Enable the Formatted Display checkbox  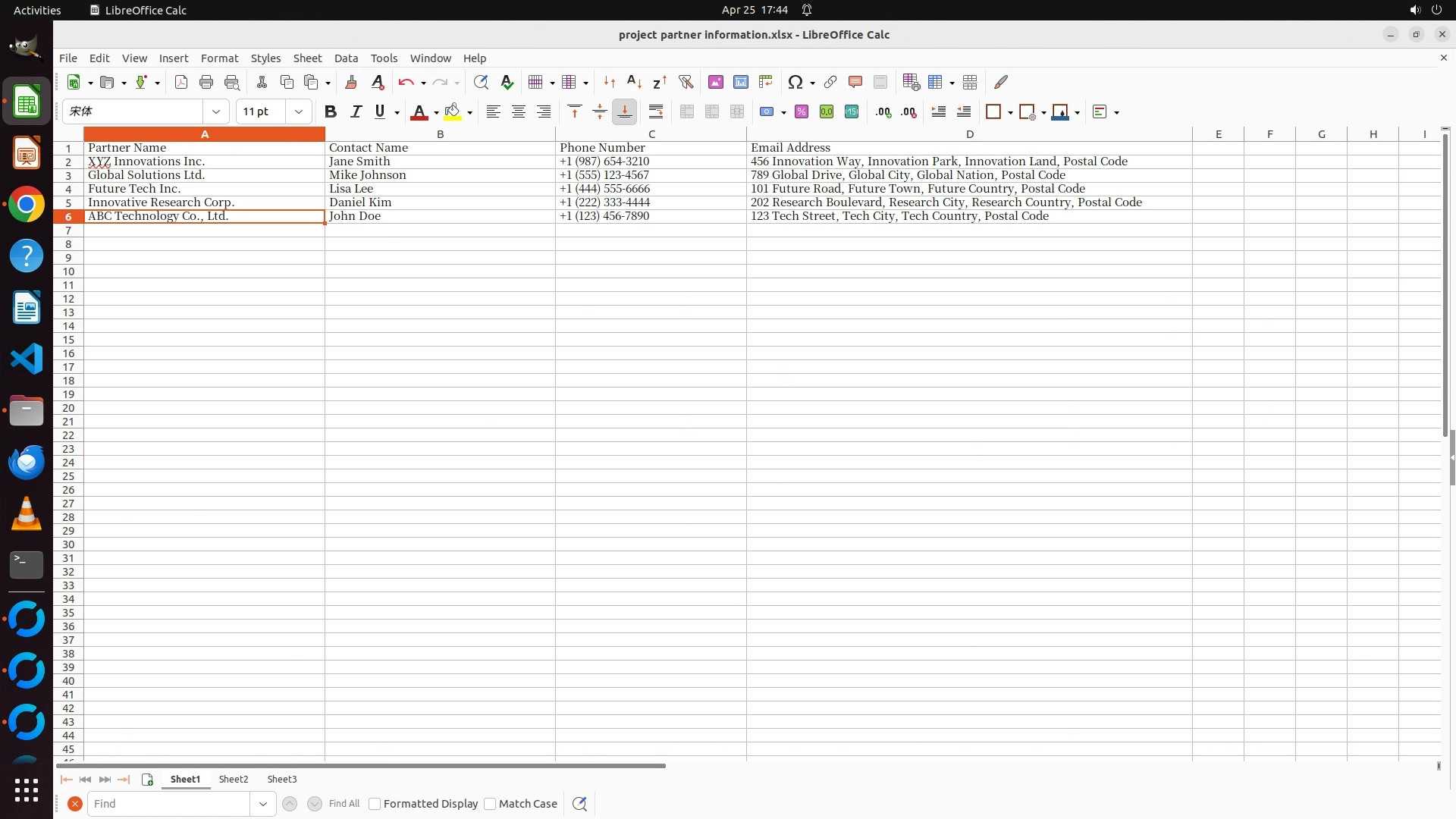click(x=375, y=804)
